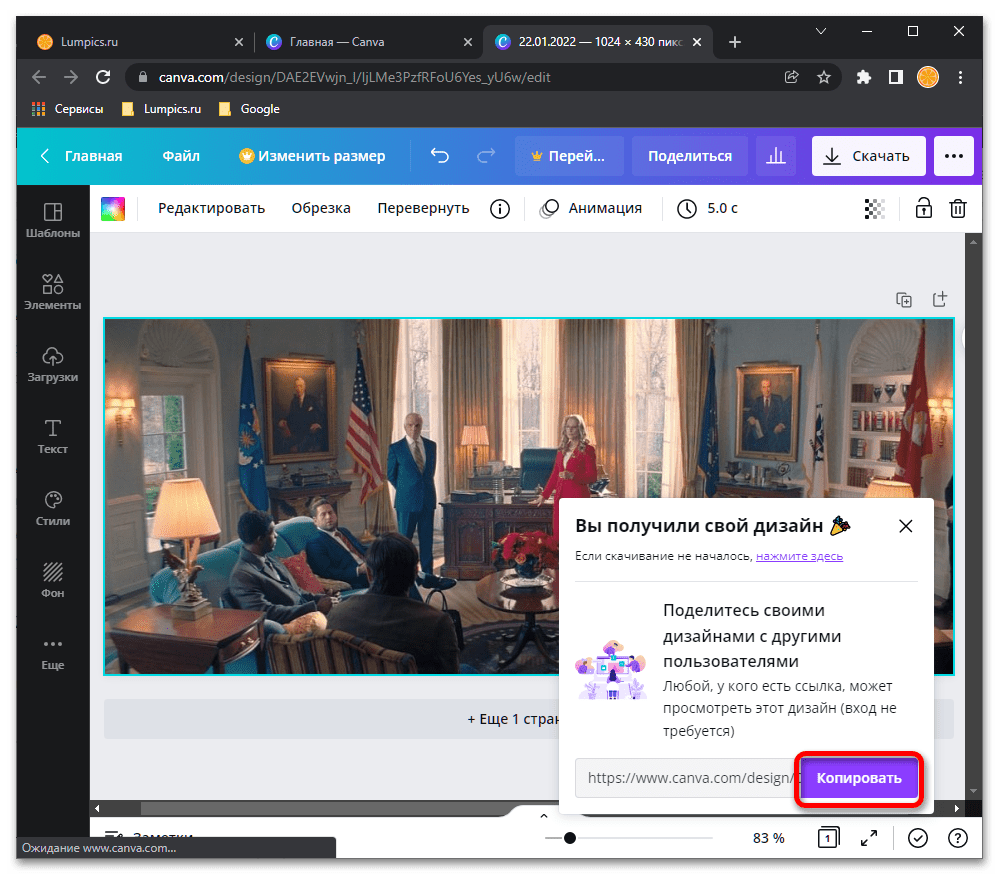
Task: Click the checkmark status icon at bottom
Action: coord(918,838)
